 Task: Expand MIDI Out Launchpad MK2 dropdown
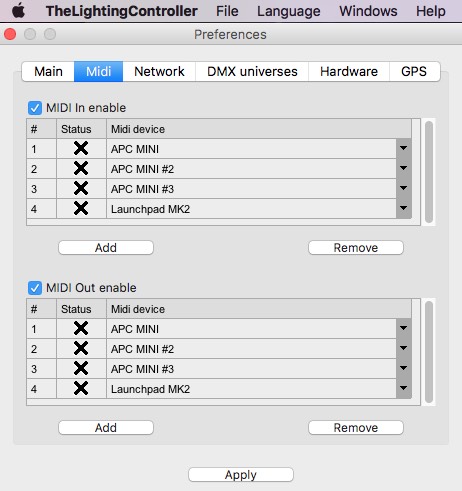coord(404,389)
